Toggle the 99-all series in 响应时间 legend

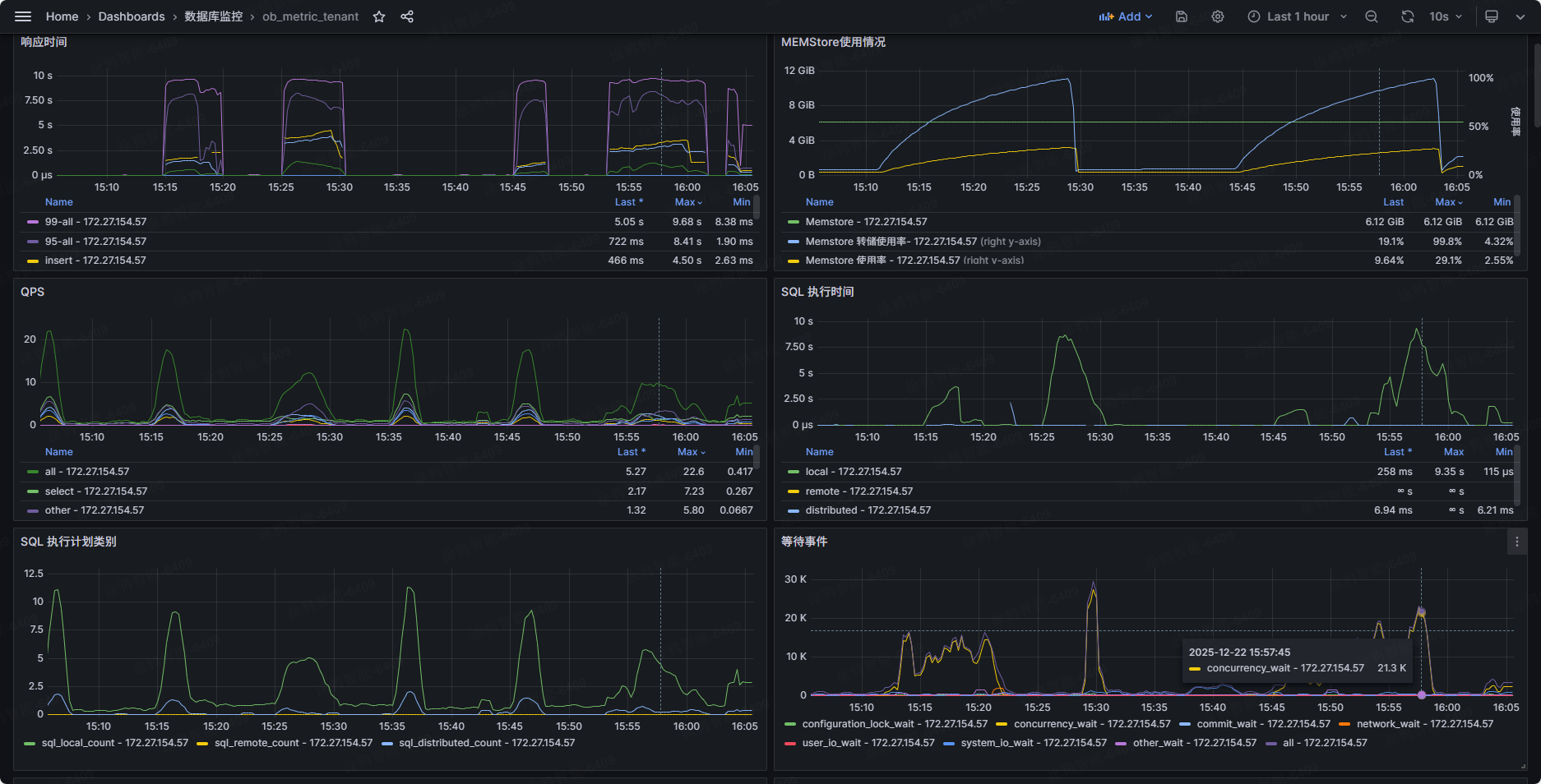click(95, 222)
